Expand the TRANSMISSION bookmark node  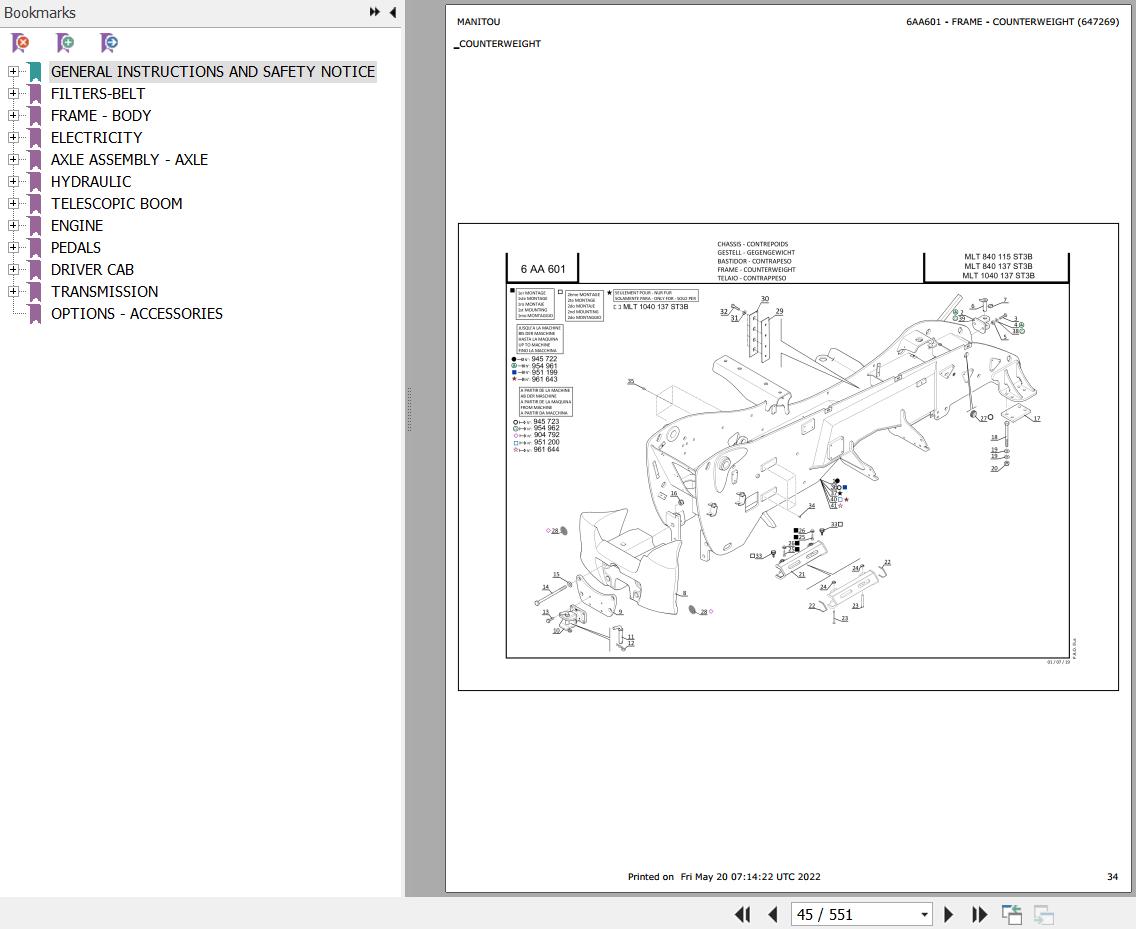point(13,291)
